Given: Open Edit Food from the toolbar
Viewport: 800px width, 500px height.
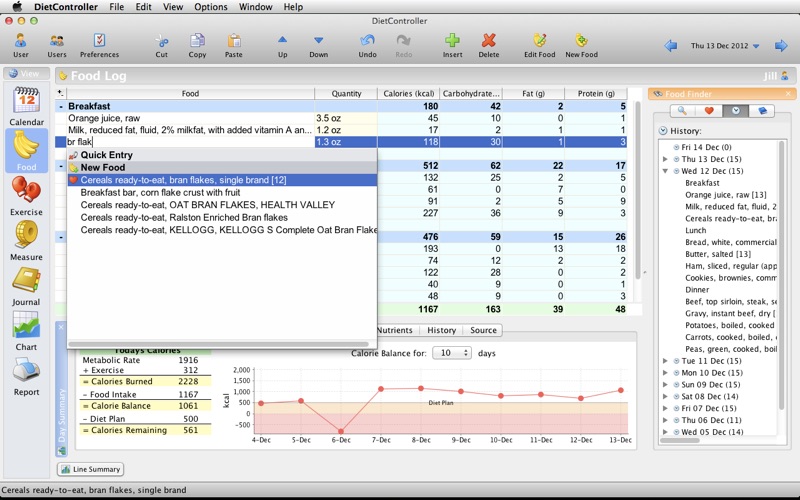Looking at the screenshot, I should click(x=539, y=45).
